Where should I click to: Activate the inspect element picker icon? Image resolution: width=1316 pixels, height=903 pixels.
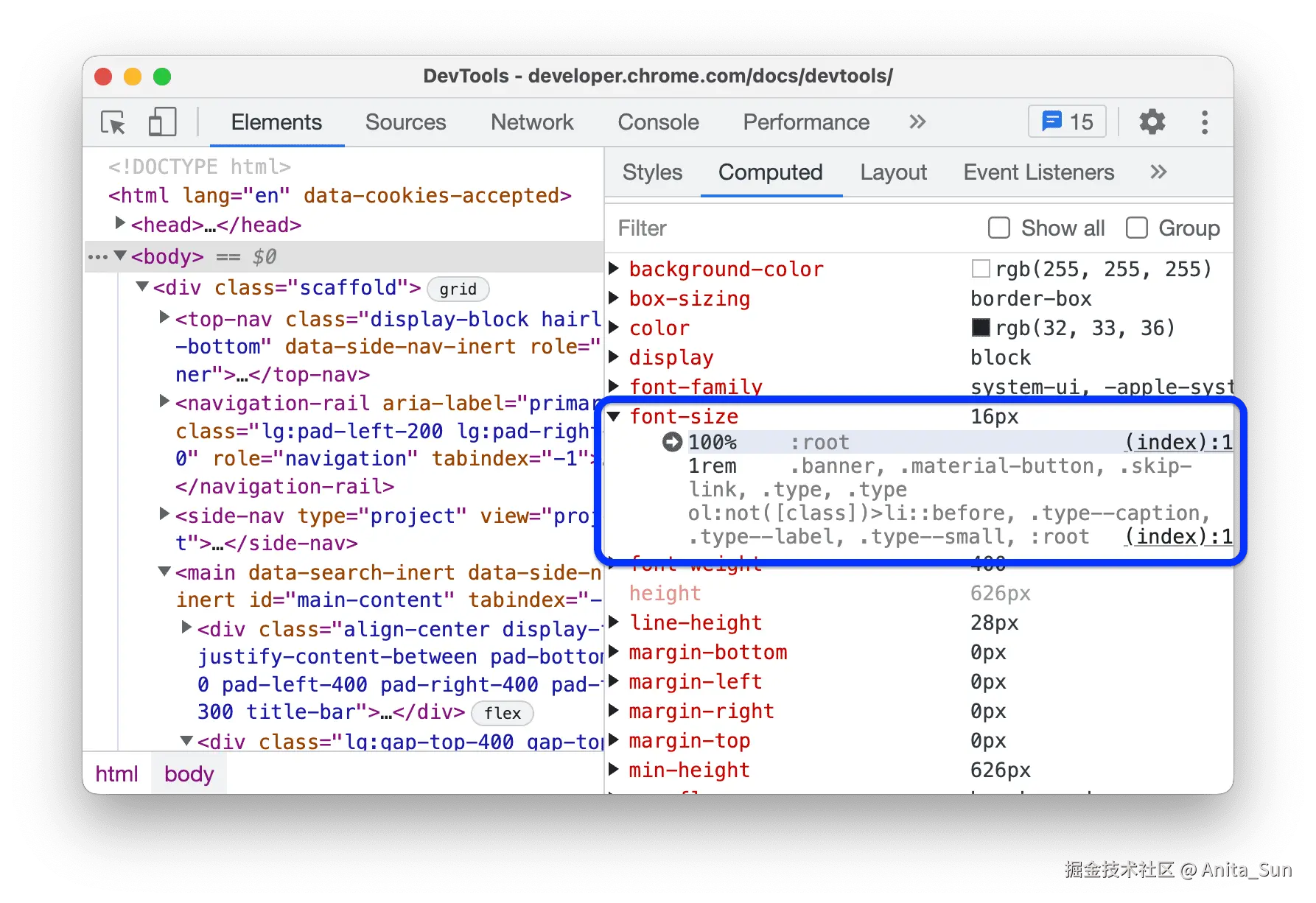click(x=113, y=122)
